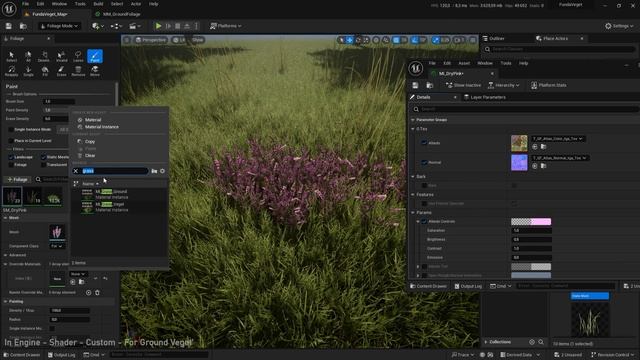Select the foliage Reapply tool
Viewport: 640px width, 360px height.
[x=11, y=71]
